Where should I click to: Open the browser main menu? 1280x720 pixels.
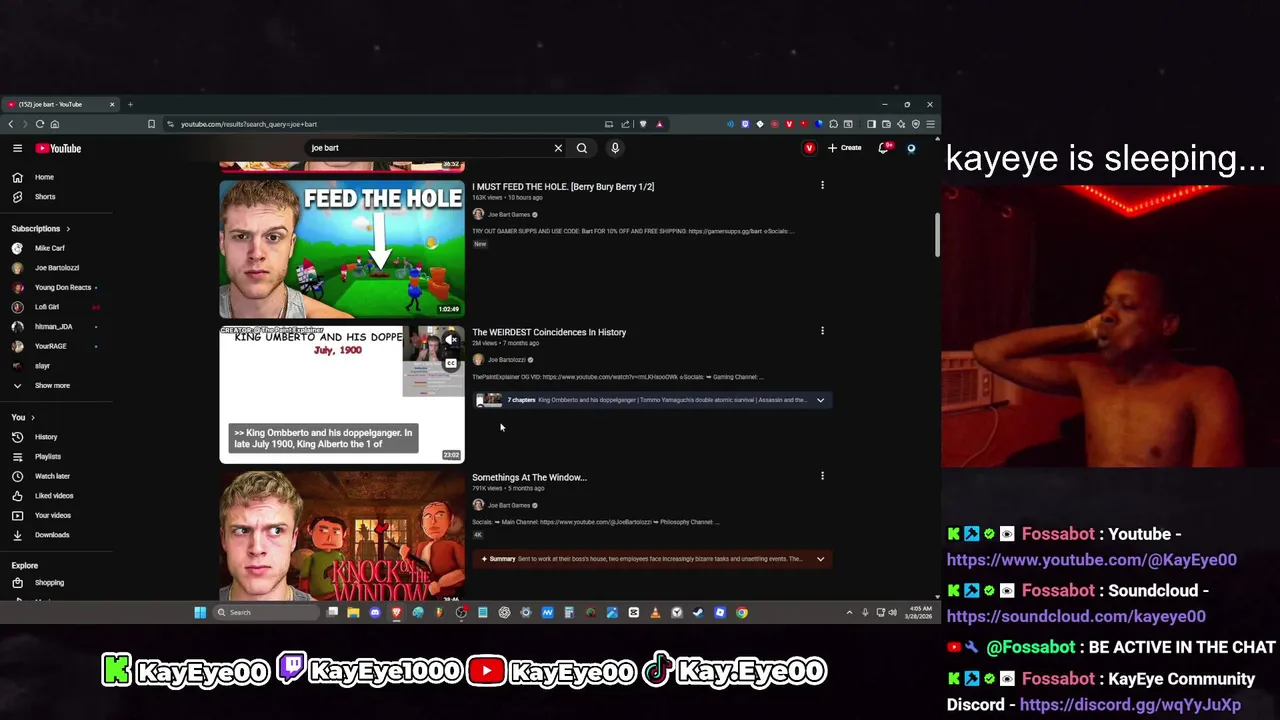(930, 124)
